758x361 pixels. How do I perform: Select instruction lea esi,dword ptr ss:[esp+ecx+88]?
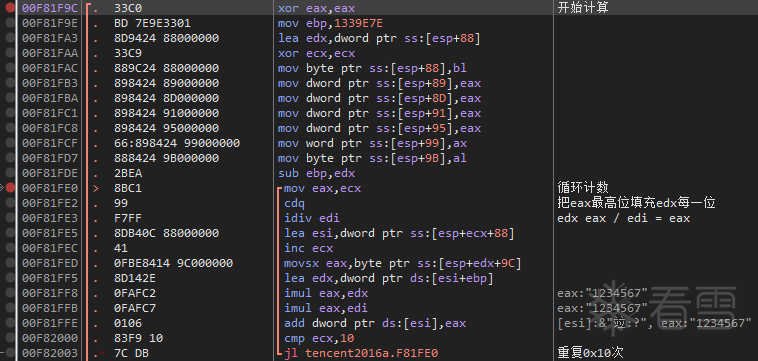coord(399,232)
